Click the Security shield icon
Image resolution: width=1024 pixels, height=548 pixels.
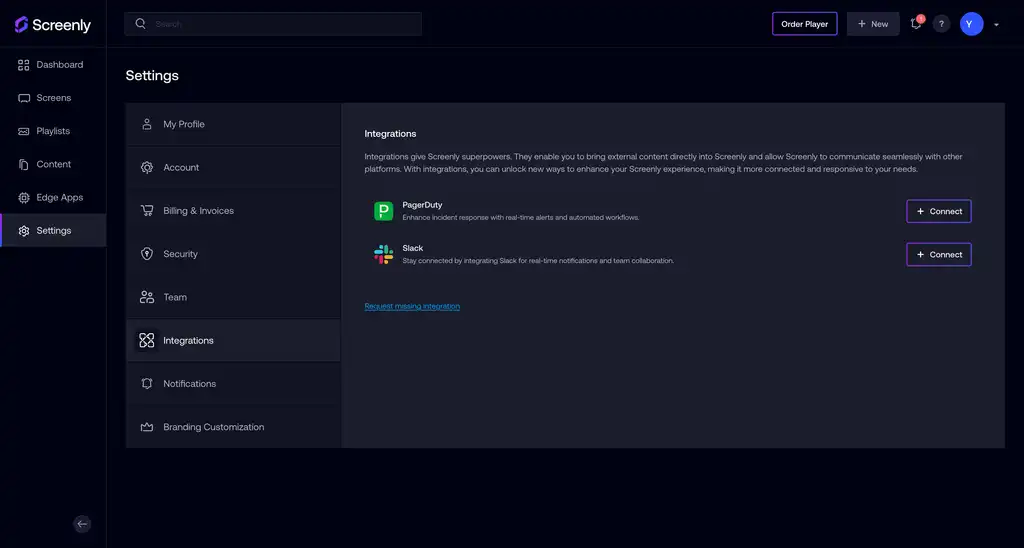pyautogui.click(x=147, y=254)
